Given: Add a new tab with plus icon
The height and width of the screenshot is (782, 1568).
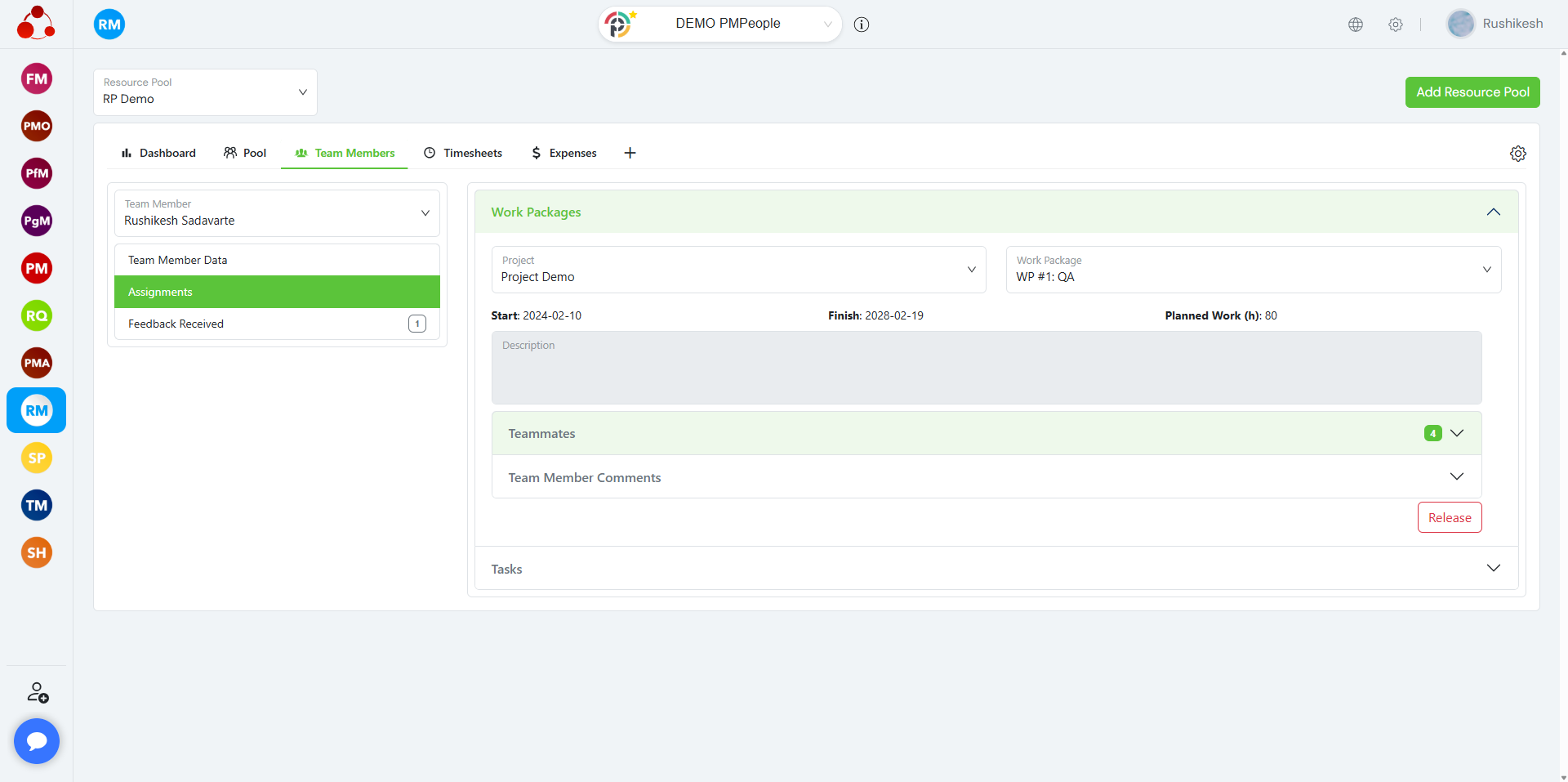Looking at the screenshot, I should point(630,153).
